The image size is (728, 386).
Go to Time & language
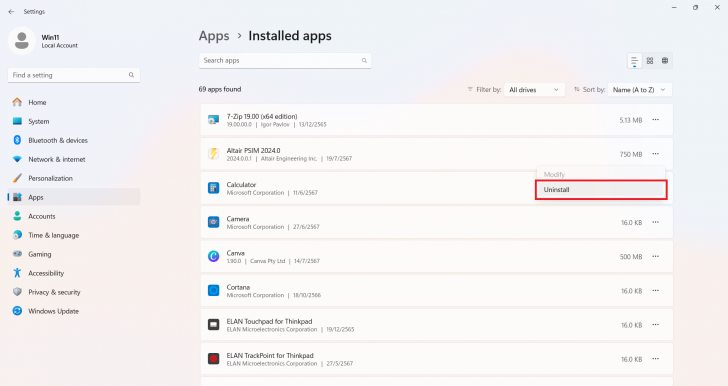coord(74,235)
